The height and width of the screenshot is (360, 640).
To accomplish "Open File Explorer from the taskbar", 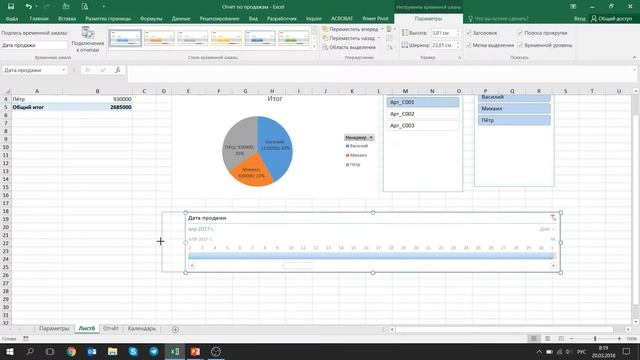I will 113,351.
